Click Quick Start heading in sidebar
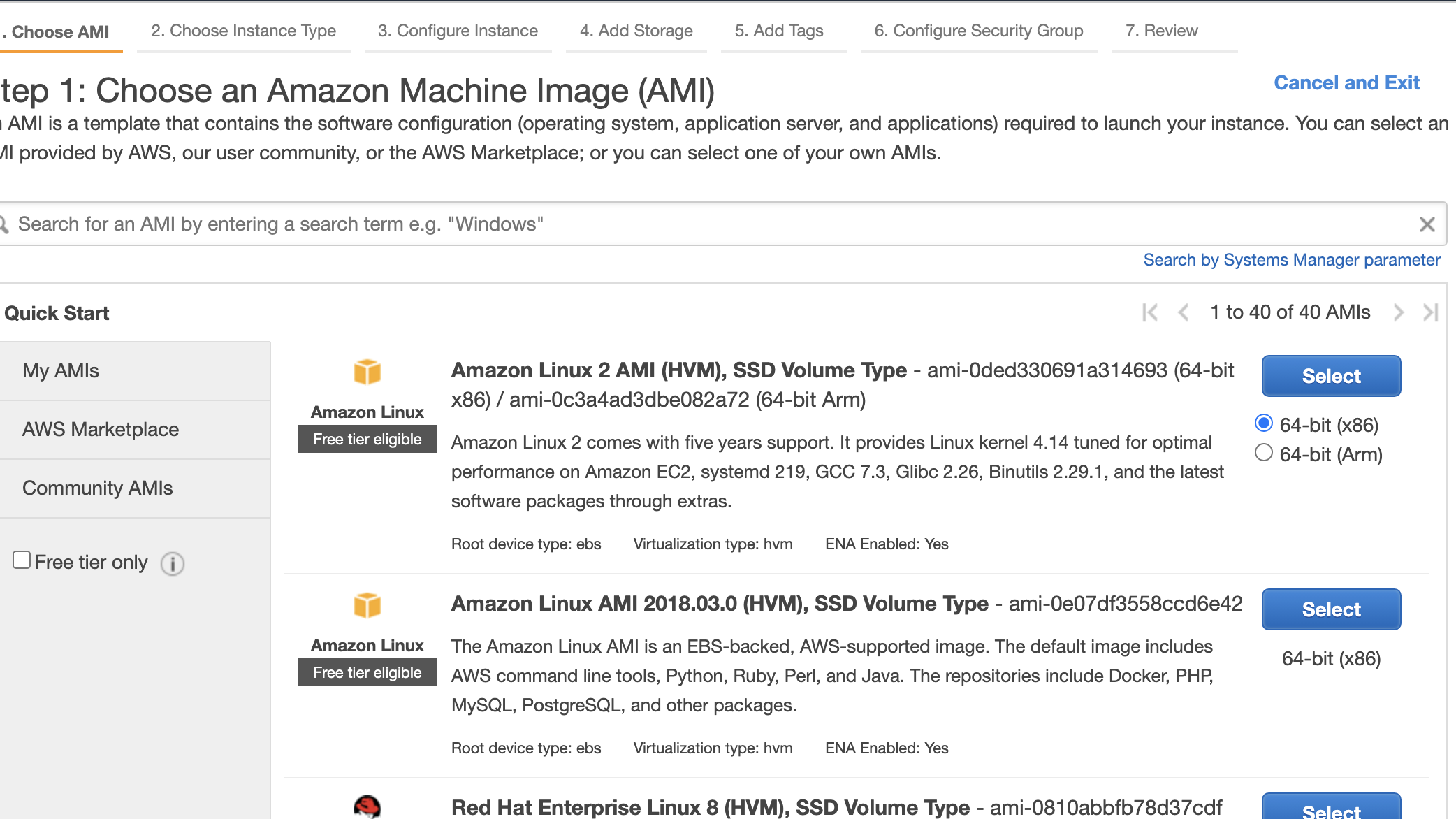The height and width of the screenshot is (819, 1456). (57, 313)
